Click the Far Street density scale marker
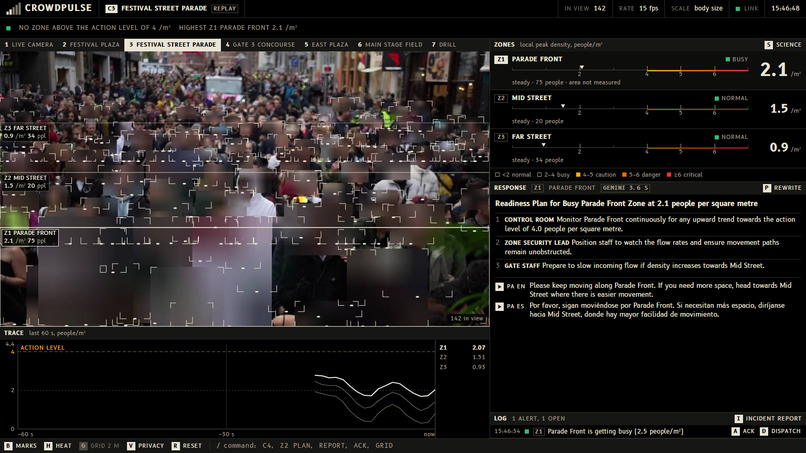Viewport: 806px width, 453px height. 543,145
